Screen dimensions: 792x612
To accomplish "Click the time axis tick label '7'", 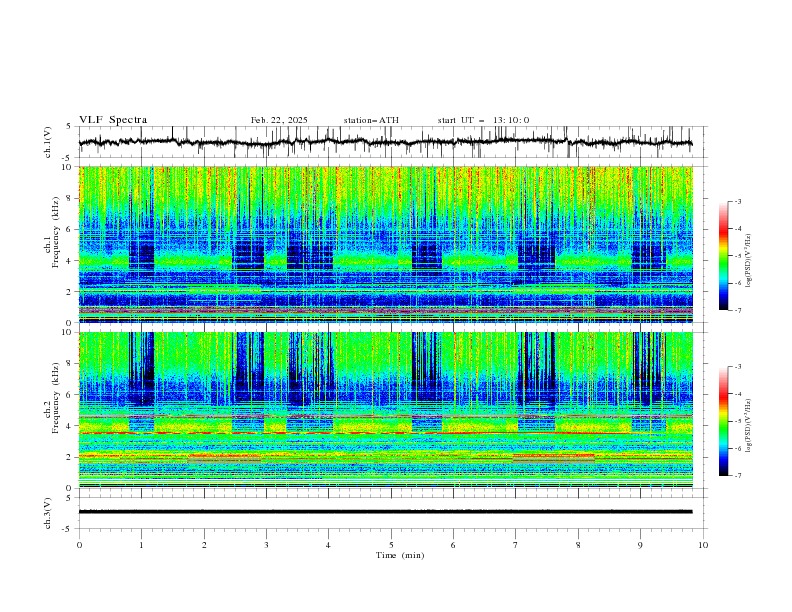I will tap(516, 545).
